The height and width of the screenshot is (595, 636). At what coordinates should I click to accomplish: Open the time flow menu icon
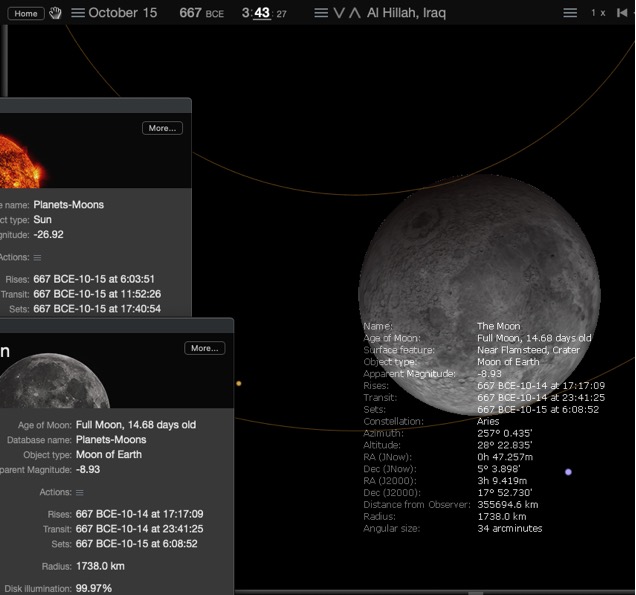coord(570,13)
